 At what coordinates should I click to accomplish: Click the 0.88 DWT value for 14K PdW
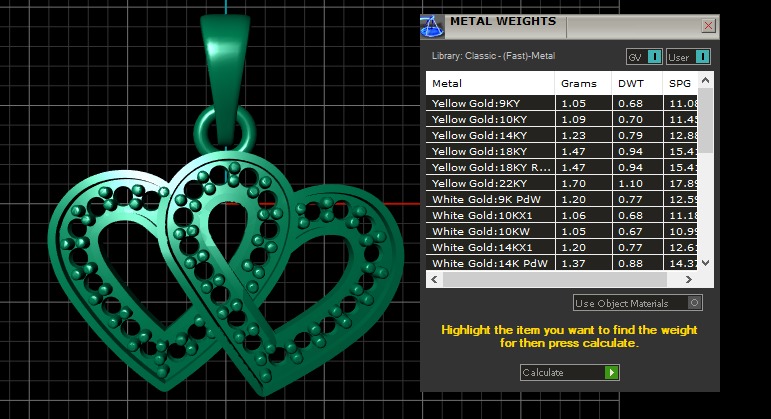point(630,264)
